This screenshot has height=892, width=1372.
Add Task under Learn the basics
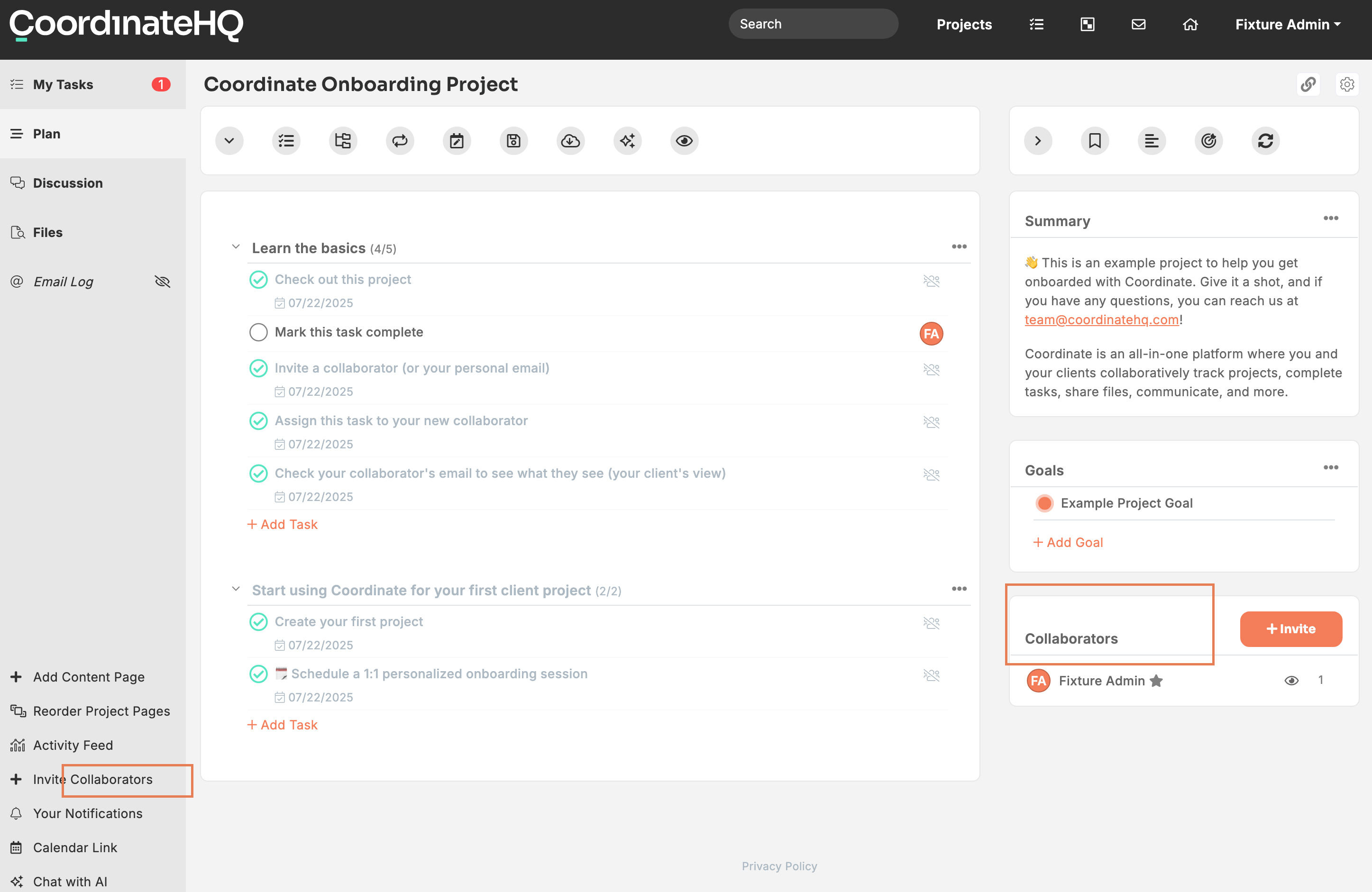click(283, 524)
